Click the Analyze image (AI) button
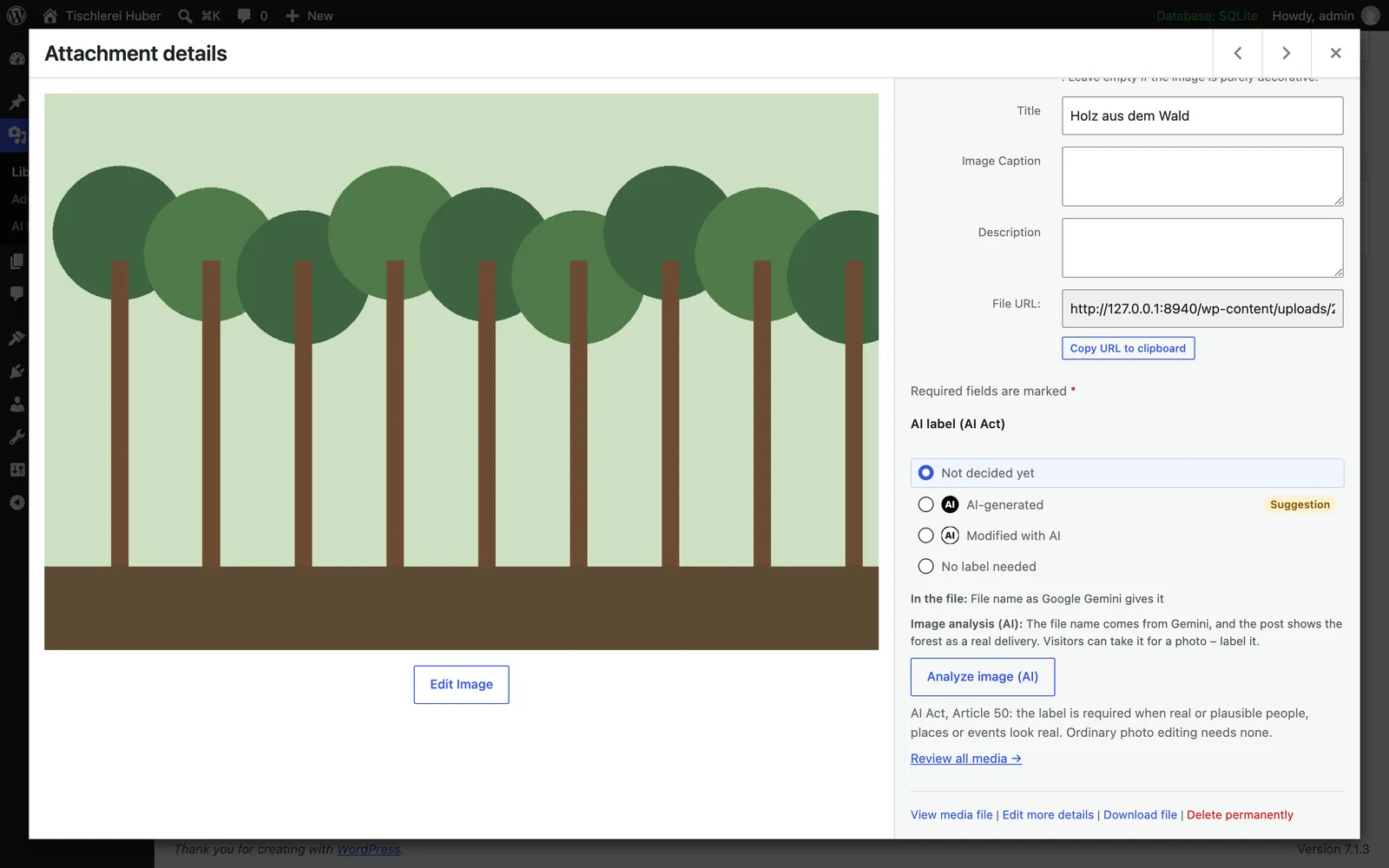This screenshot has width=1389, height=868. [982, 677]
